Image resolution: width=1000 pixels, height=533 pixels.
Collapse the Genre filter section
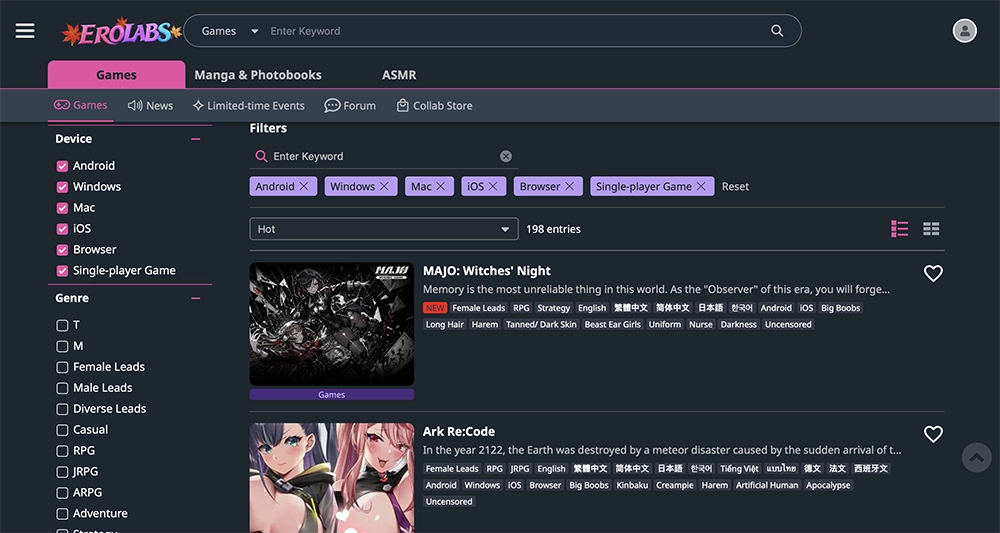196,298
